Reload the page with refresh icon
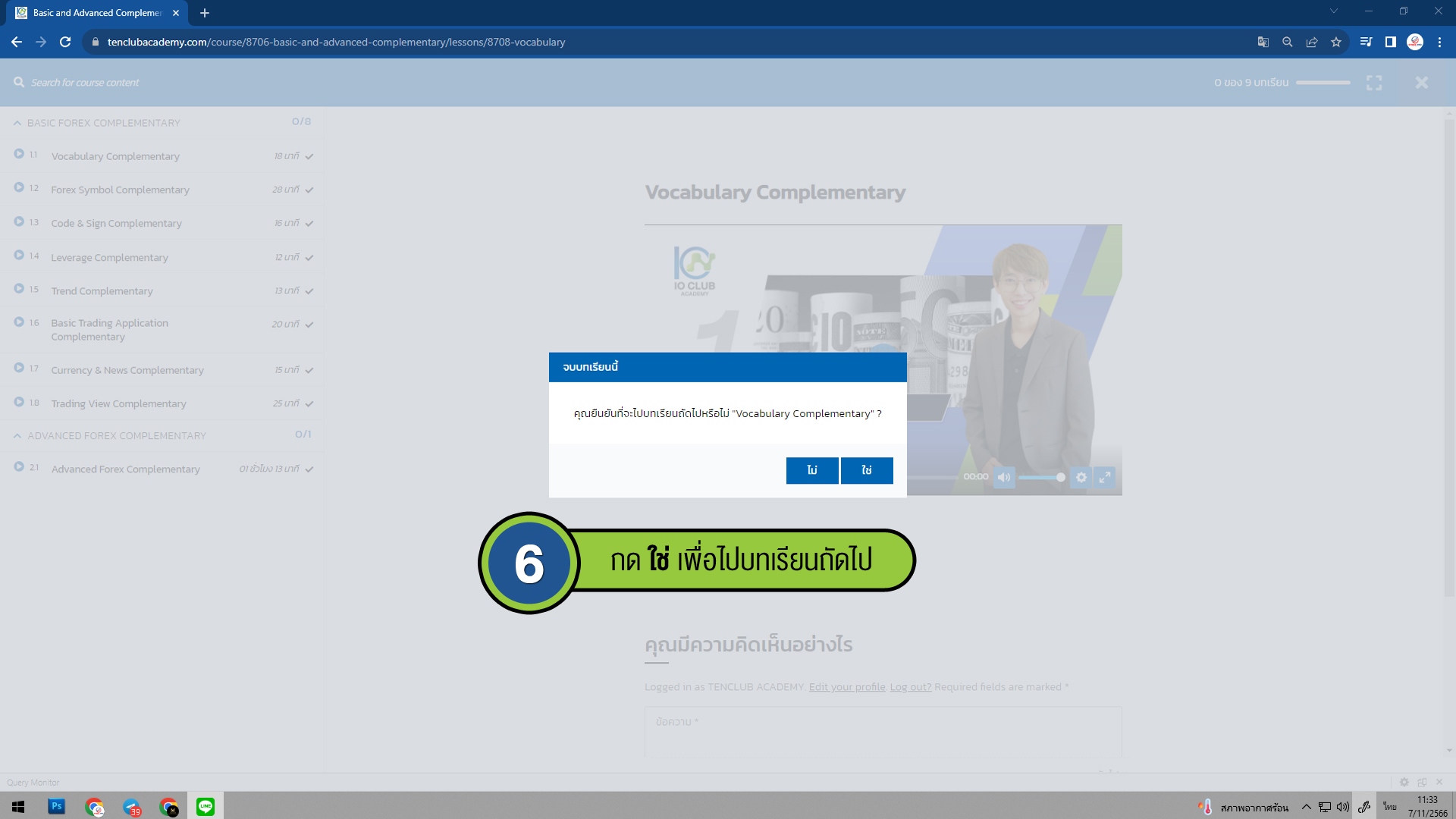The height and width of the screenshot is (819, 1456). [x=65, y=42]
